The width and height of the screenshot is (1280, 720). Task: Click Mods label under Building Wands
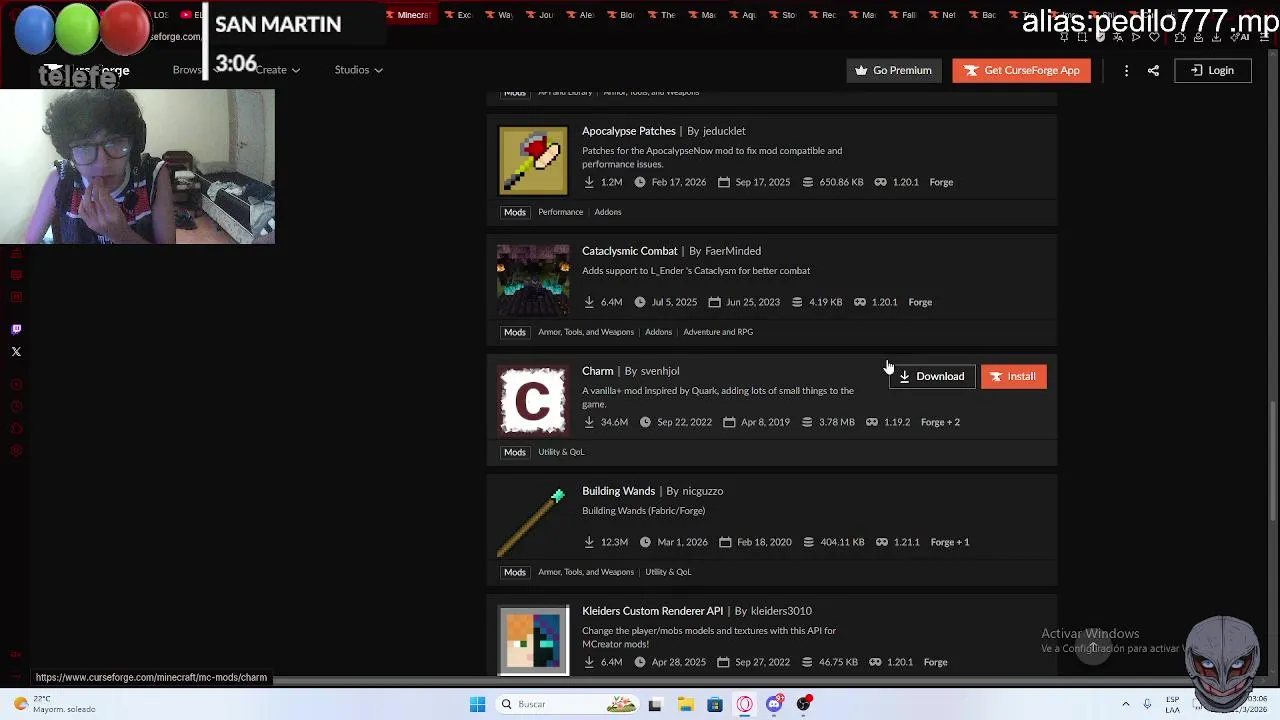tap(515, 572)
